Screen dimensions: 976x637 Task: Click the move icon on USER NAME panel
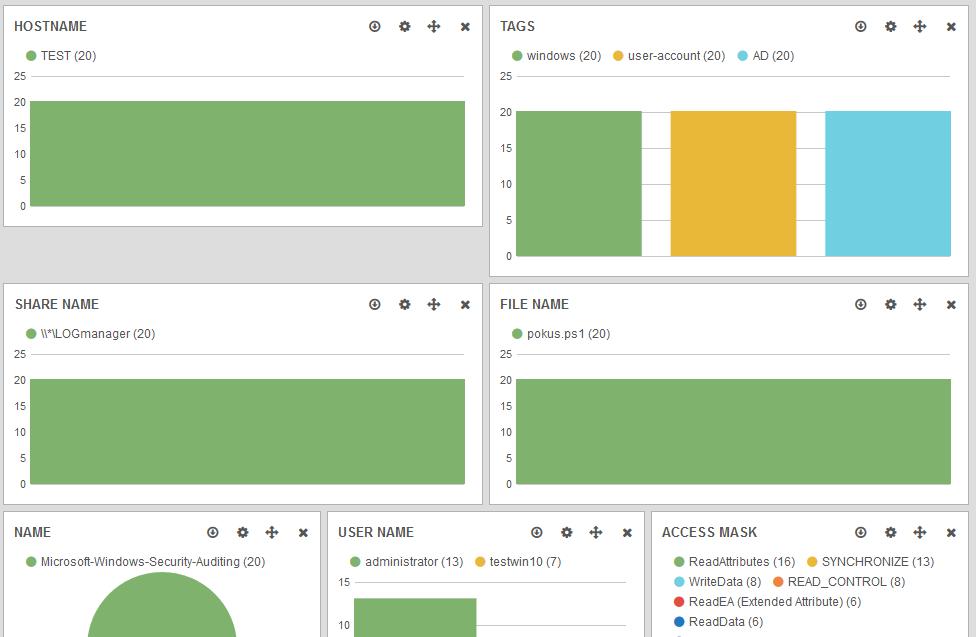[x=596, y=532]
